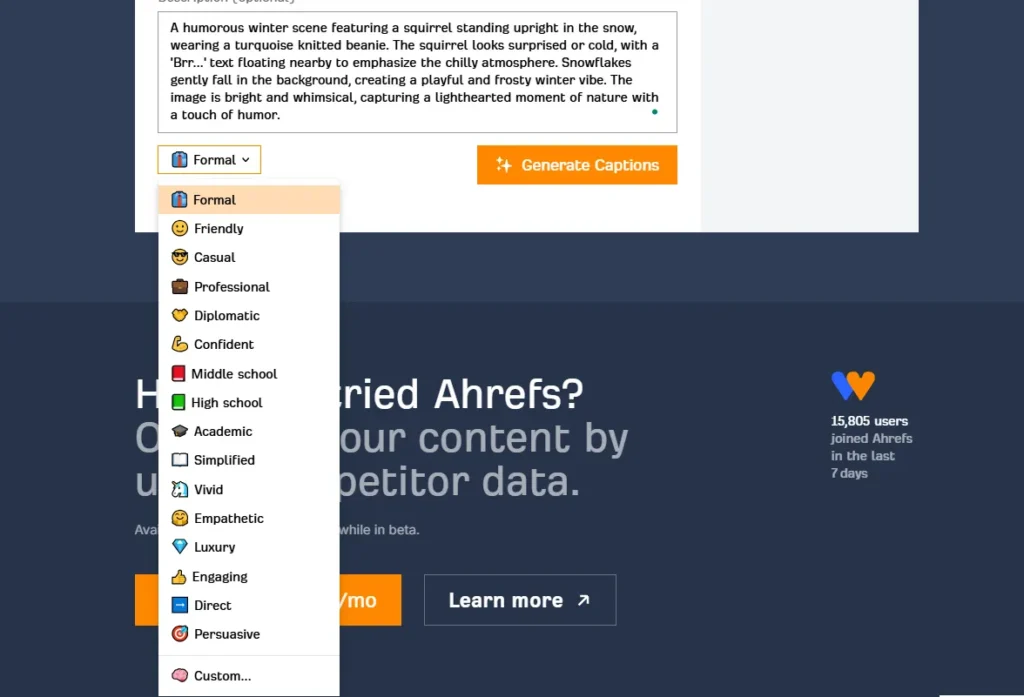Screen dimensions: 1024x697
Task: Open the Custom... tone option
Action: pos(249,675)
